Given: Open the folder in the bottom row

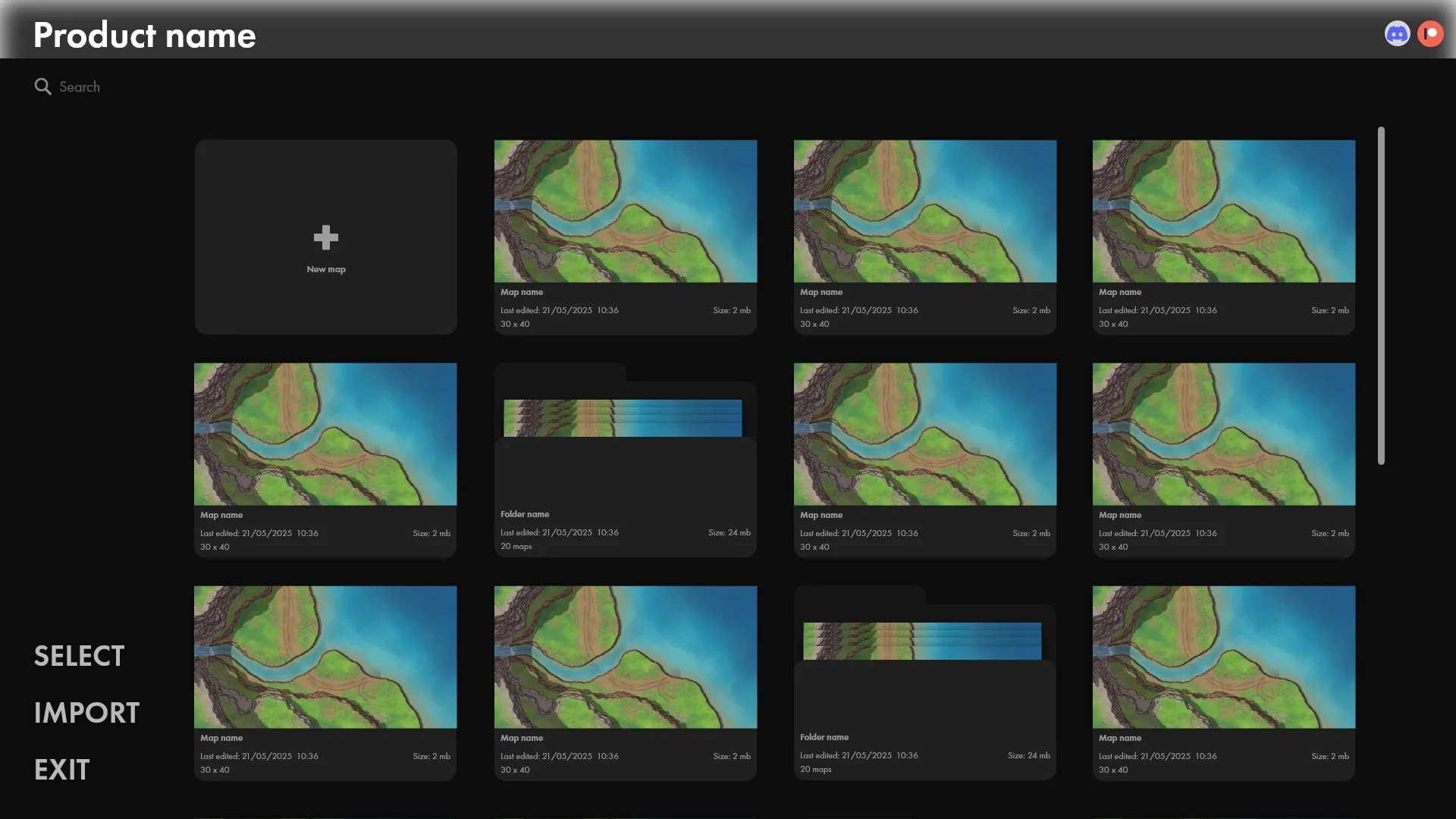Looking at the screenshot, I should click(924, 682).
